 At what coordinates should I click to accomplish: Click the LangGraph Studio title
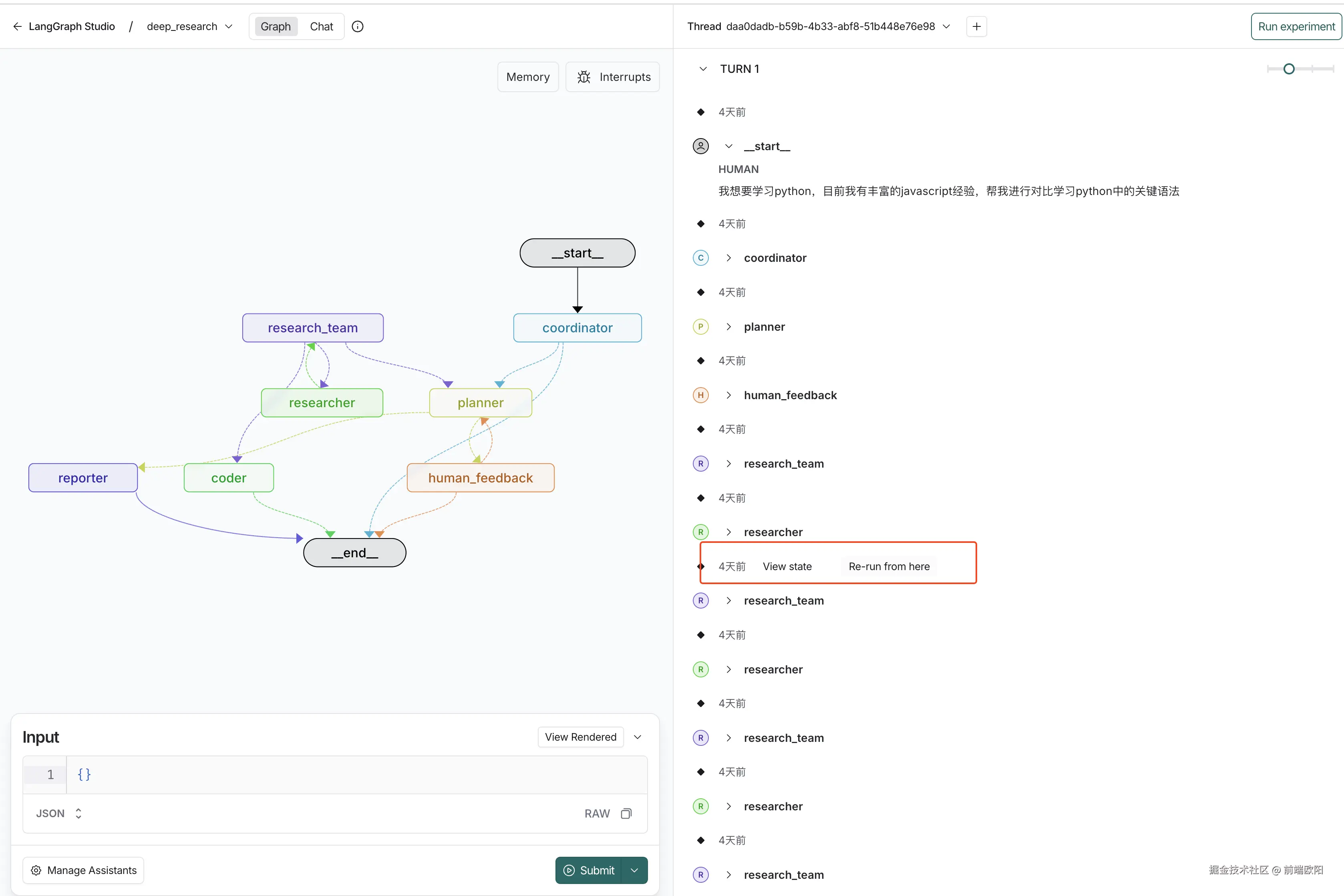72,26
